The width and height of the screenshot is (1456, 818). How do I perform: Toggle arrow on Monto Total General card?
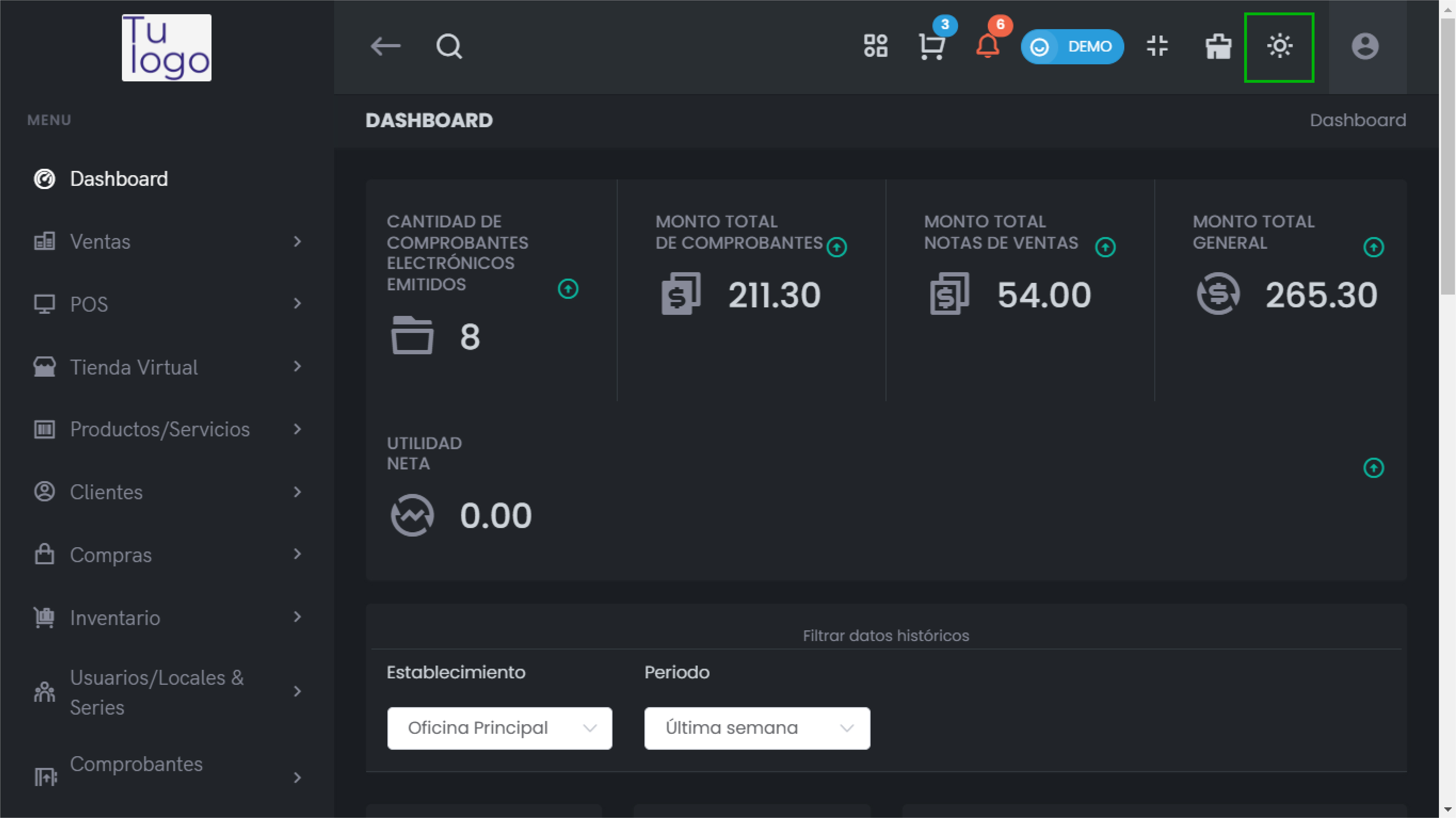[1374, 247]
